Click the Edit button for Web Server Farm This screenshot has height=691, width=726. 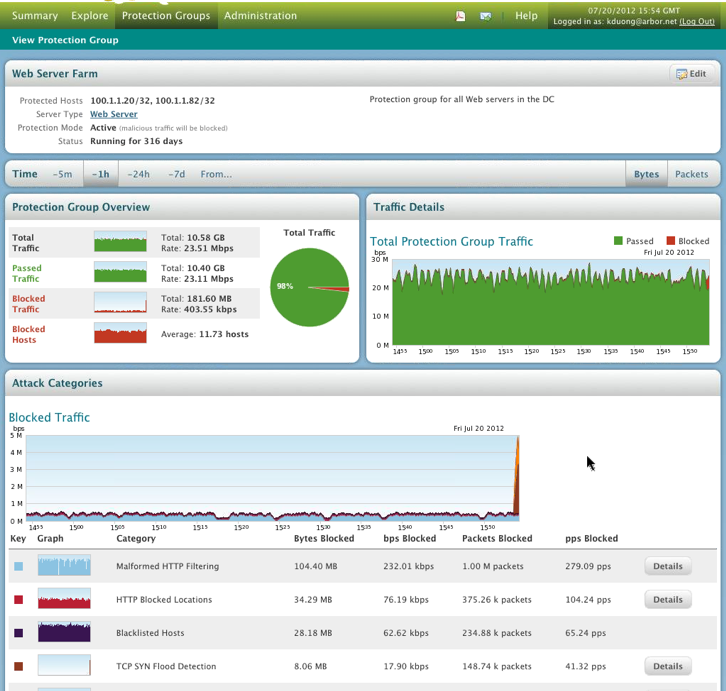(691, 74)
